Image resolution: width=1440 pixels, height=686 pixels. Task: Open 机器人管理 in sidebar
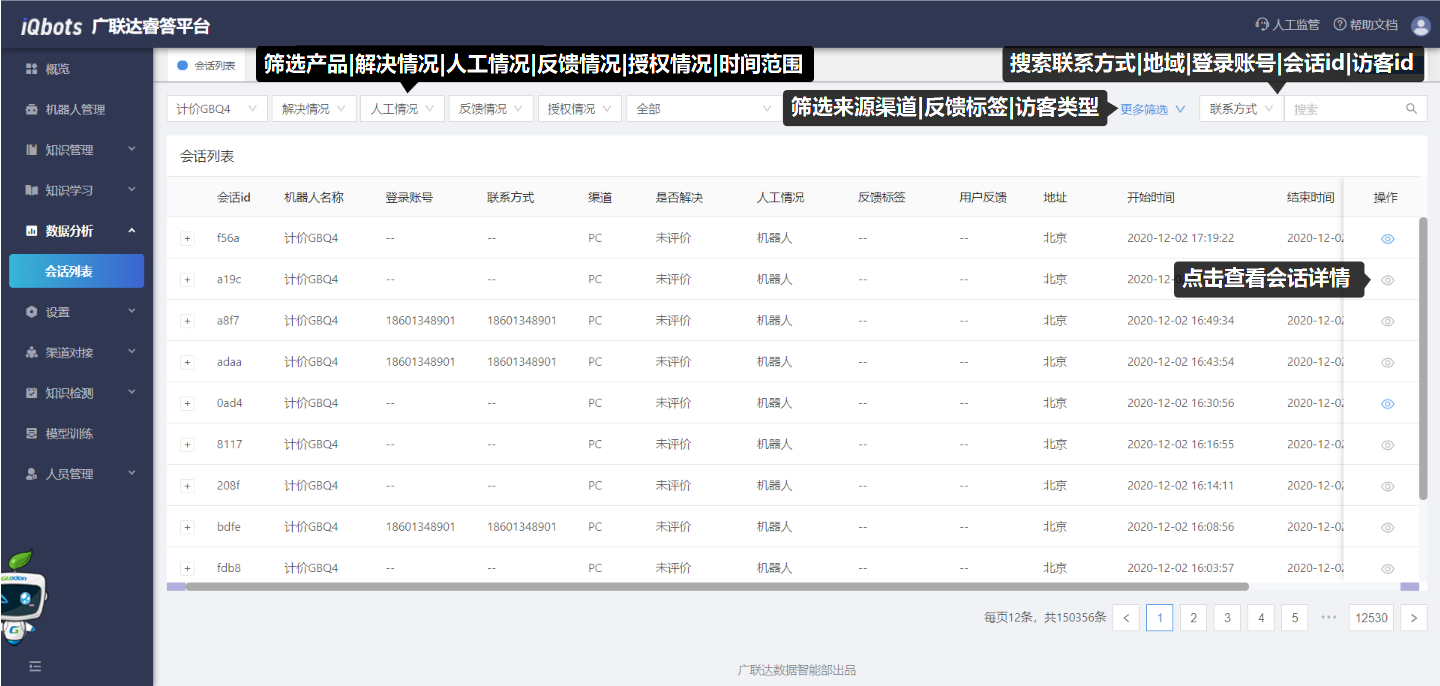74,110
